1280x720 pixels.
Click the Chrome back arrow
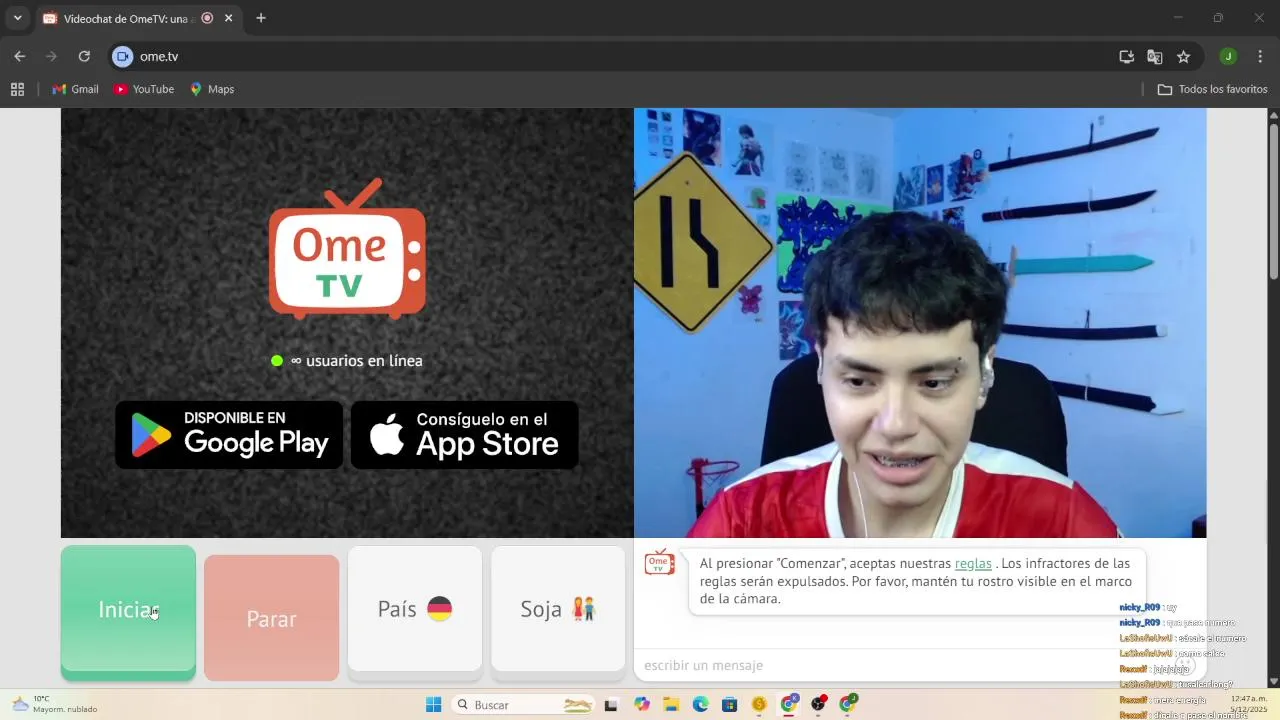tap(20, 56)
